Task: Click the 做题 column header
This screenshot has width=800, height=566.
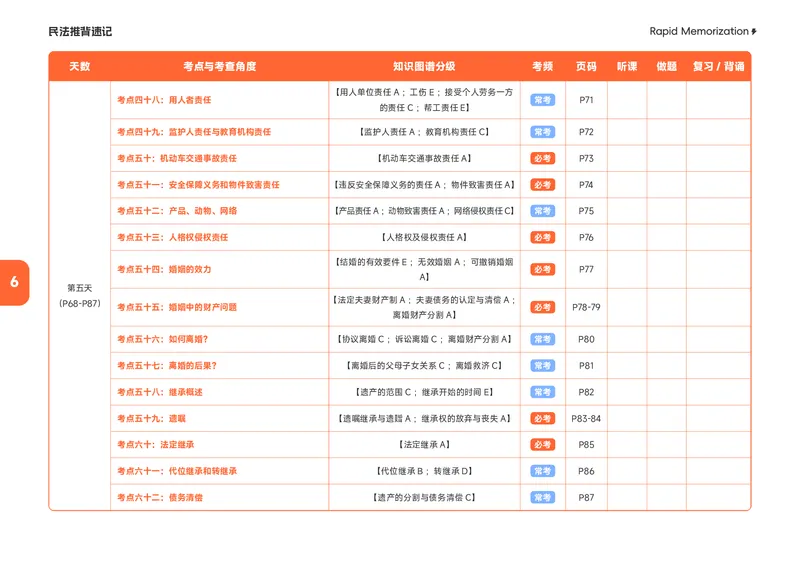Action: 666,66
